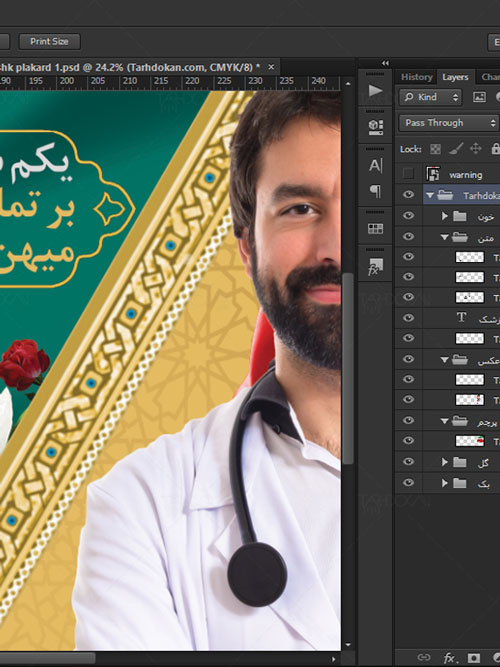Click the open folder icon of متن group
Screen dimensions: 500x667
[x=460, y=237]
